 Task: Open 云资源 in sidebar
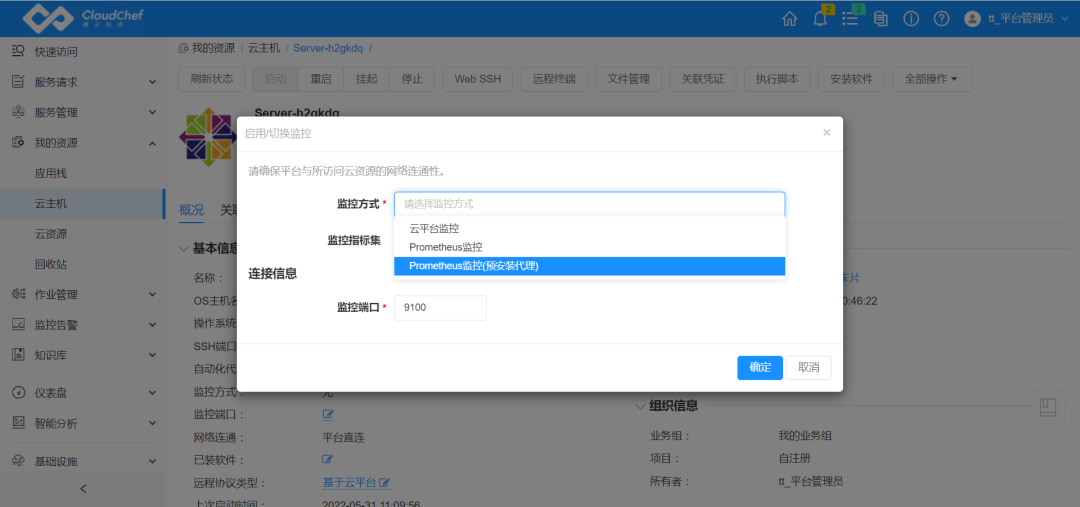point(51,234)
